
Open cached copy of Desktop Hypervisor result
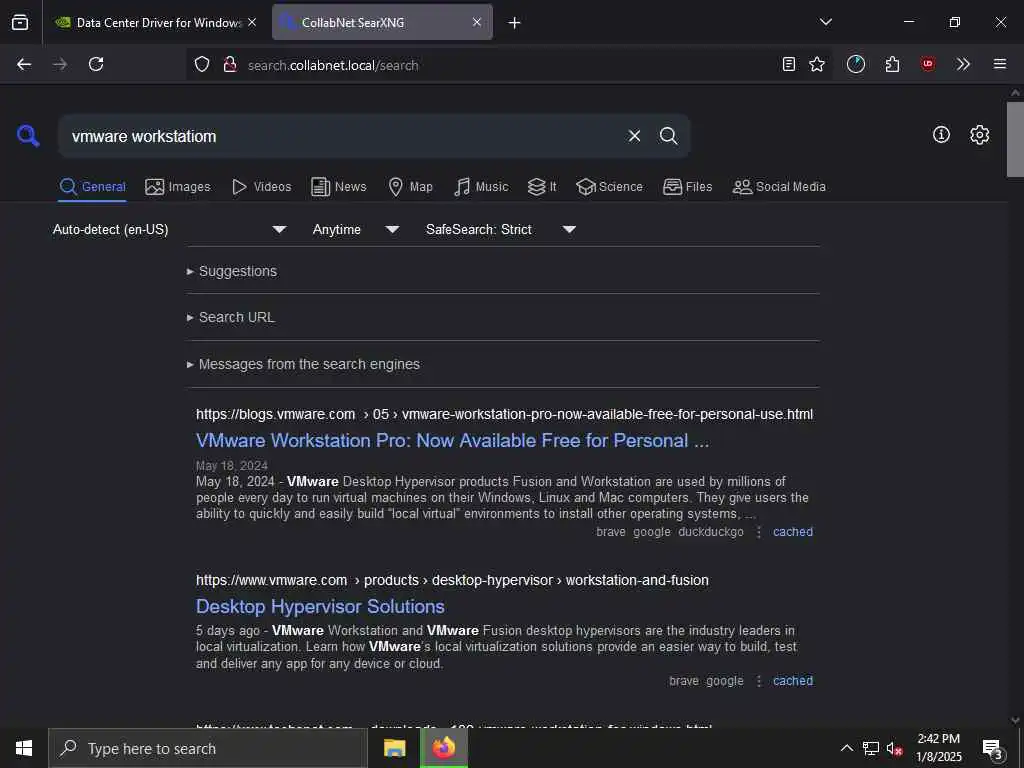point(793,680)
